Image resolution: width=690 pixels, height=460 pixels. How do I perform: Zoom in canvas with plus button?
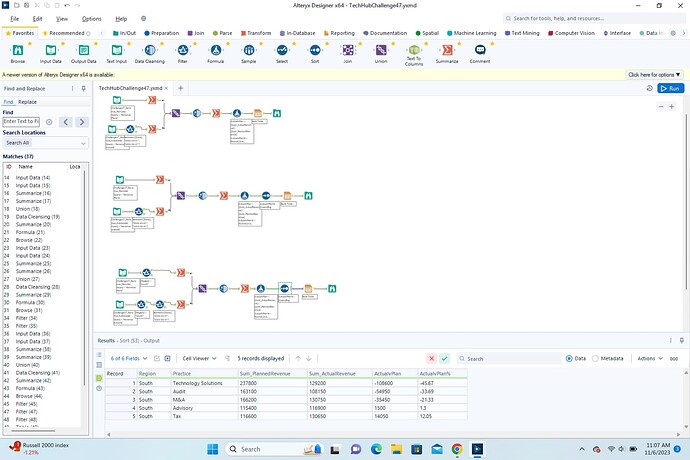click(x=672, y=107)
